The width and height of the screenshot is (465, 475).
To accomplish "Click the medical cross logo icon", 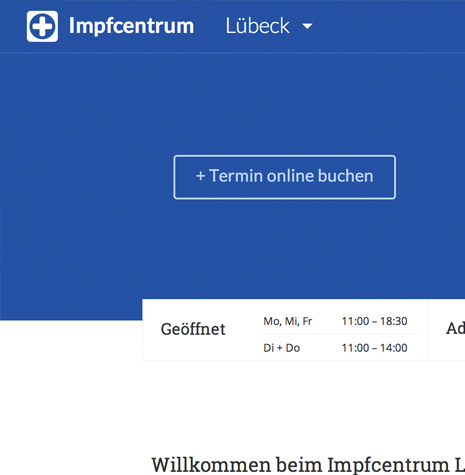I will [x=42, y=26].
